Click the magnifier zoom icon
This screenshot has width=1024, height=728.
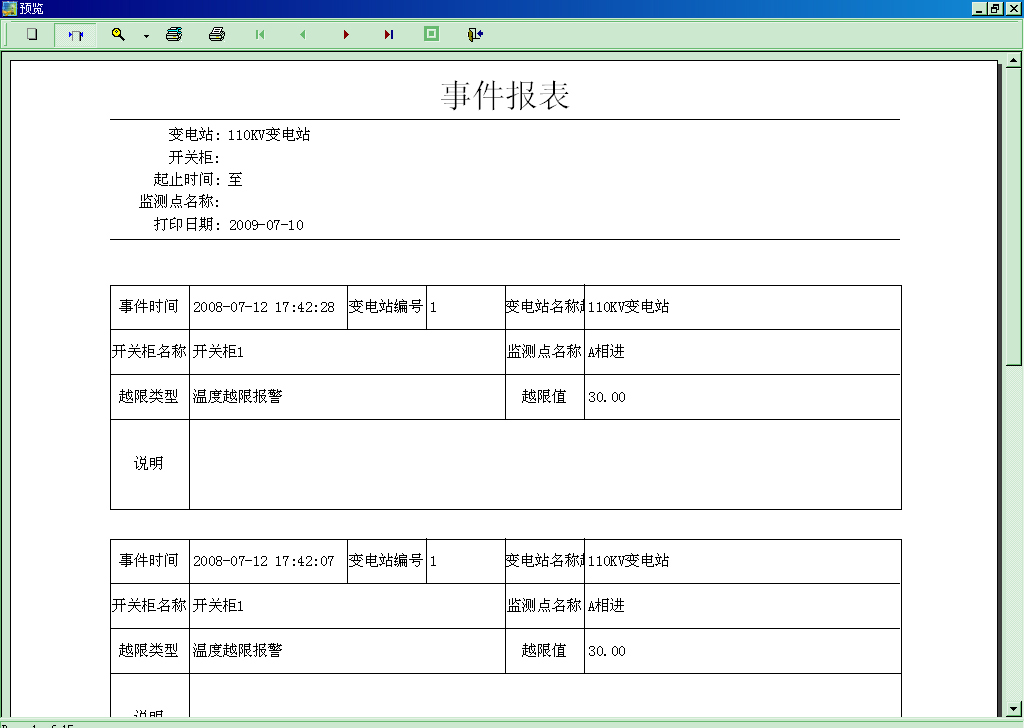click(x=118, y=34)
